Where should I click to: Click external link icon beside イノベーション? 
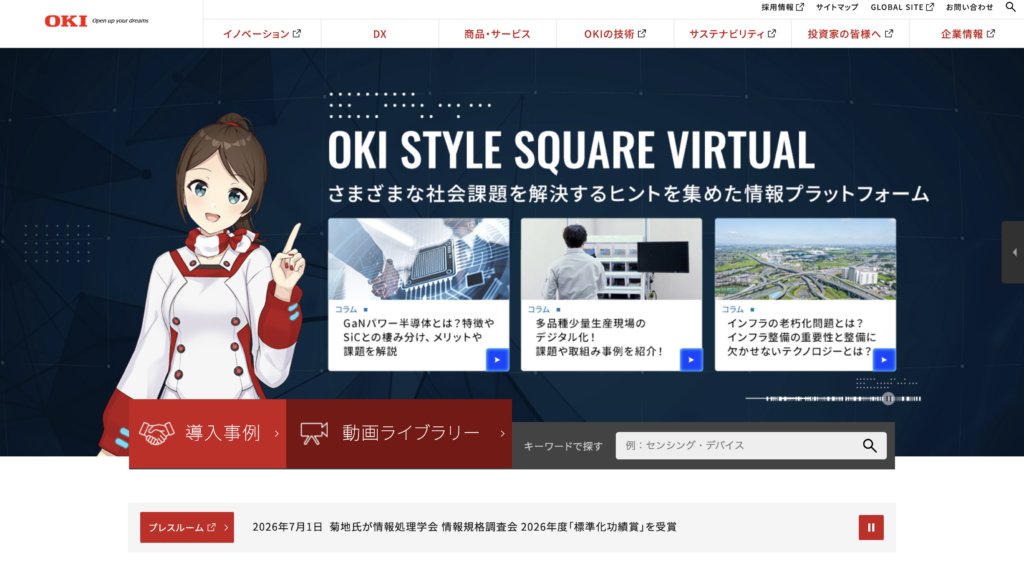click(x=297, y=33)
